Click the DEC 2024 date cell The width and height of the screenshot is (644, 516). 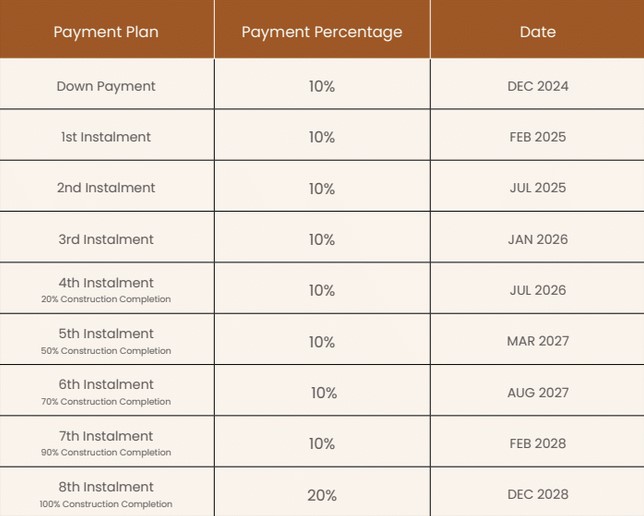tap(538, 86)
